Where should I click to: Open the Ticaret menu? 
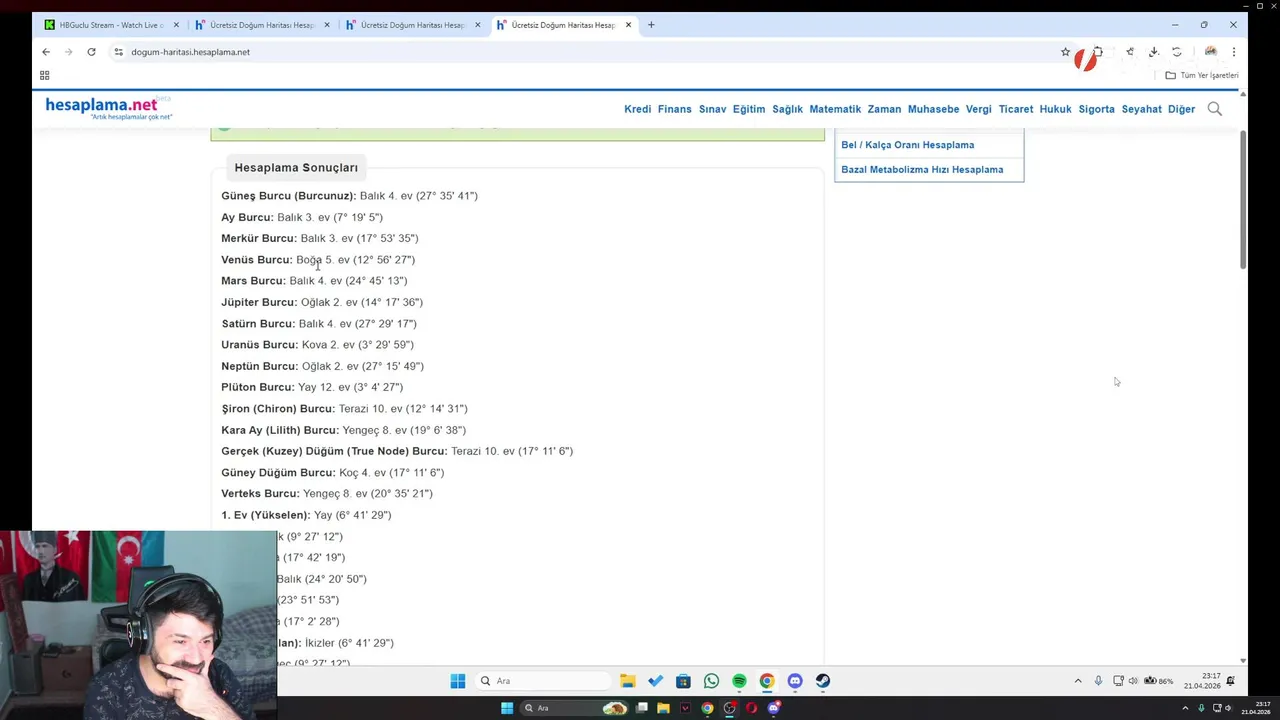[x=1015, y=109]
